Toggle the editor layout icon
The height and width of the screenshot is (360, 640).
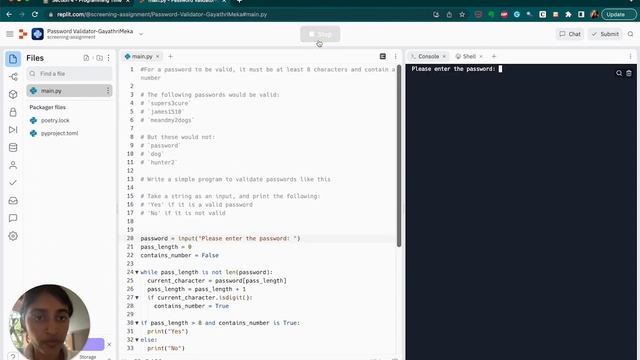382,56
